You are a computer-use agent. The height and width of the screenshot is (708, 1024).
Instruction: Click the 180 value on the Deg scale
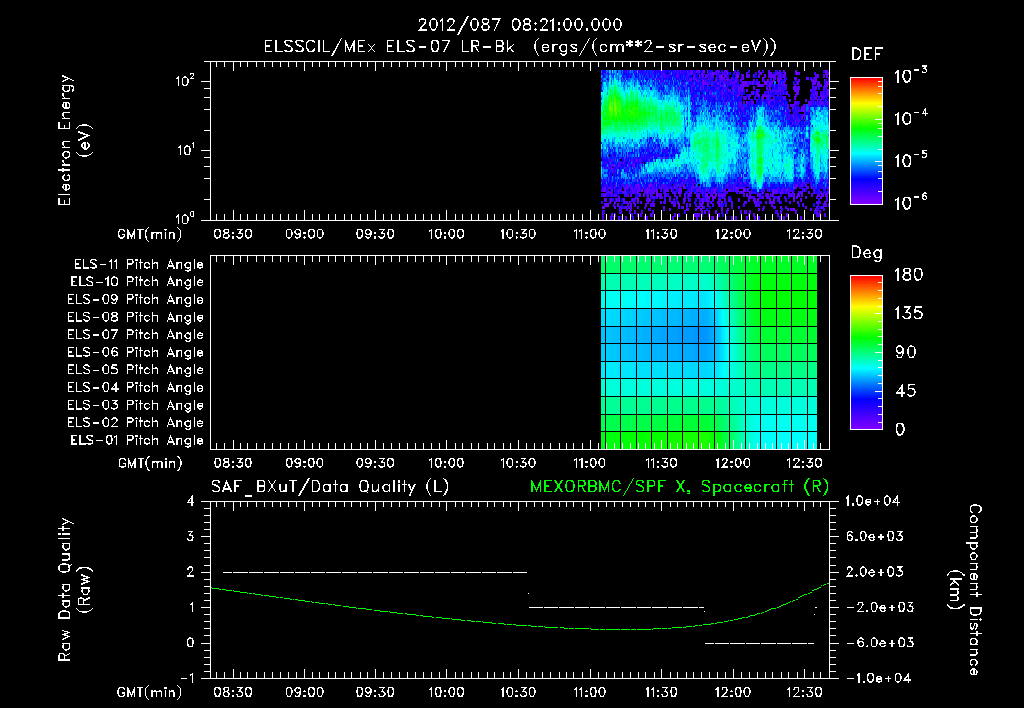[x=908, y=275]
